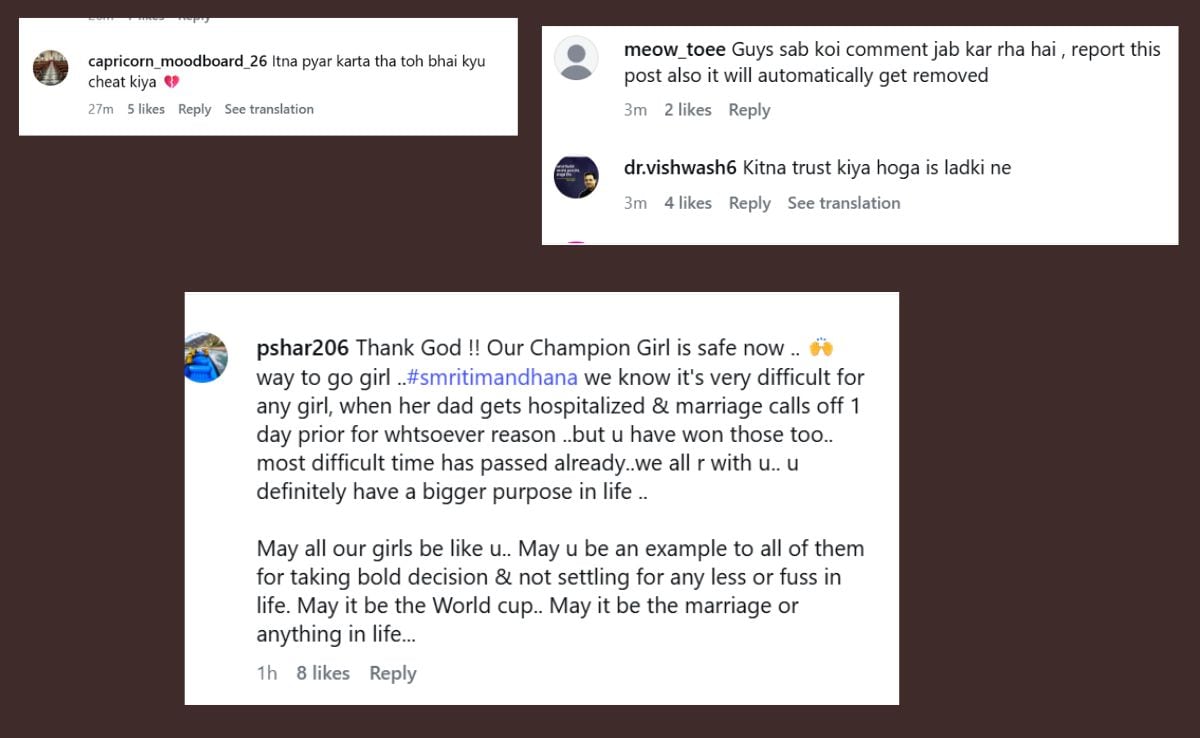
Task: View the 5 likes on the capricorn_moodboard_26 comment
Action: 146,109
